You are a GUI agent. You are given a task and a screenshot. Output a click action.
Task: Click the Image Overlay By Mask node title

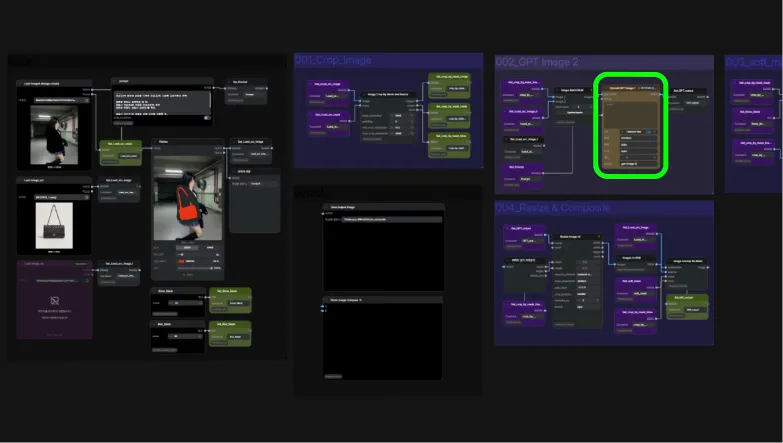[x=688, y=261]
